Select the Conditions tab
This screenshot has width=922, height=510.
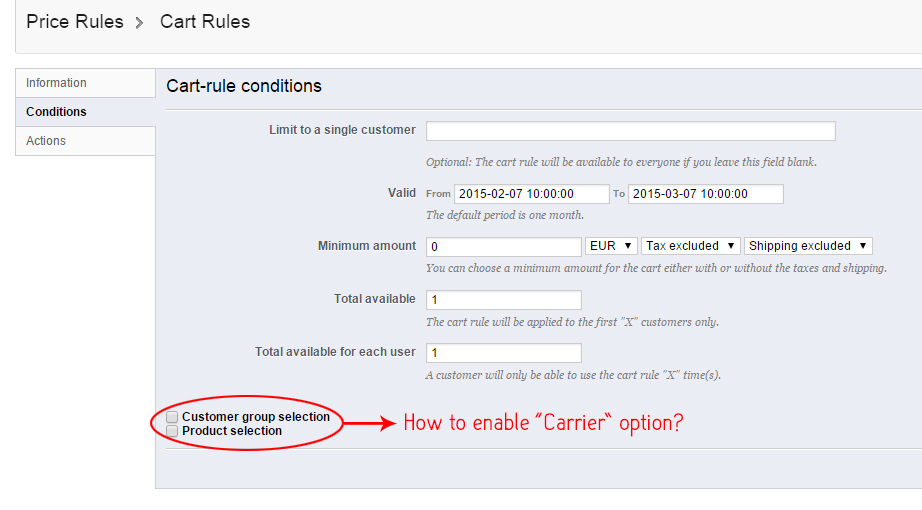tap(57, 112)
